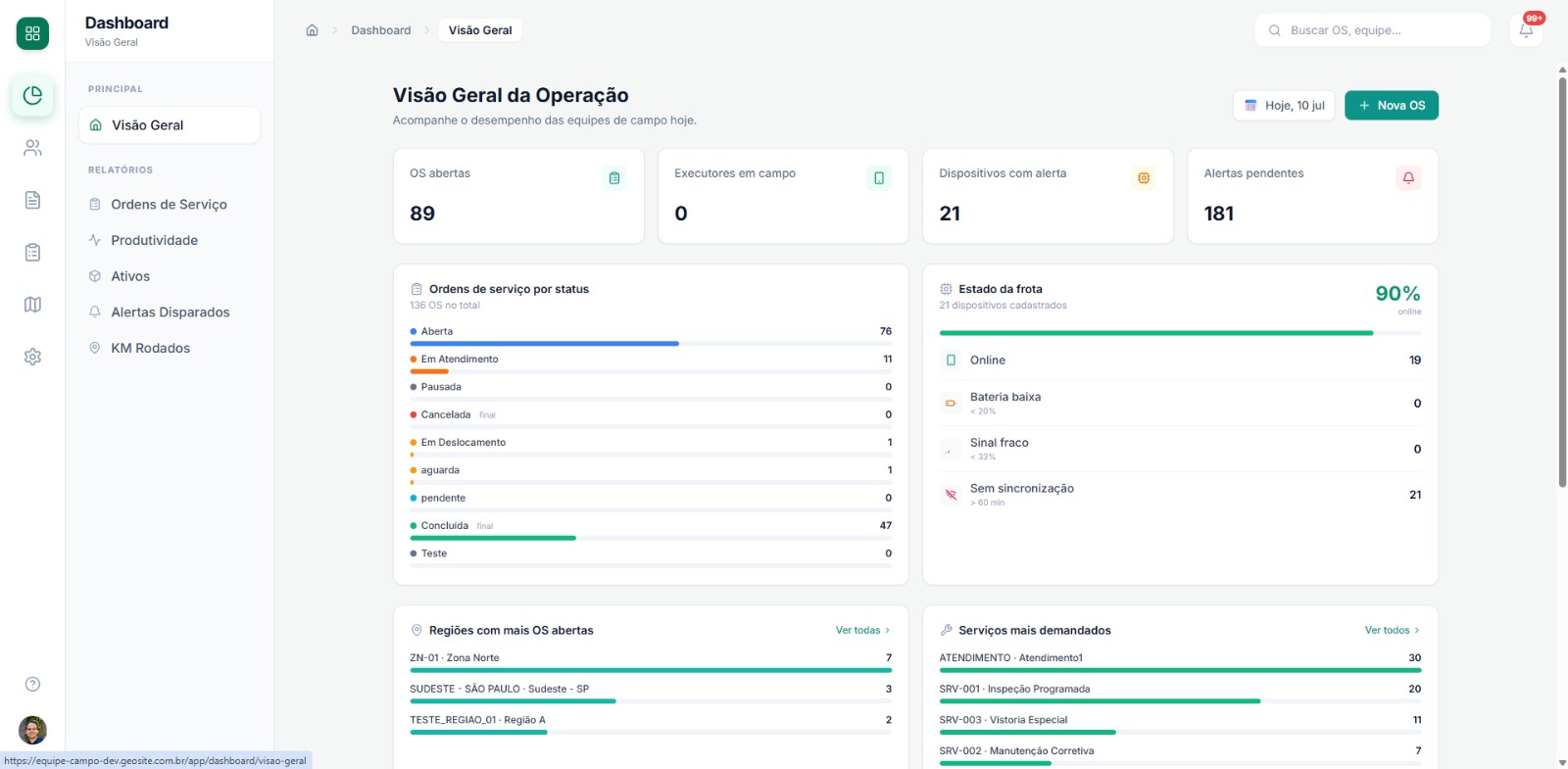Go to Alertas Disparados
Screen dimensions: 1568x769
169,312
